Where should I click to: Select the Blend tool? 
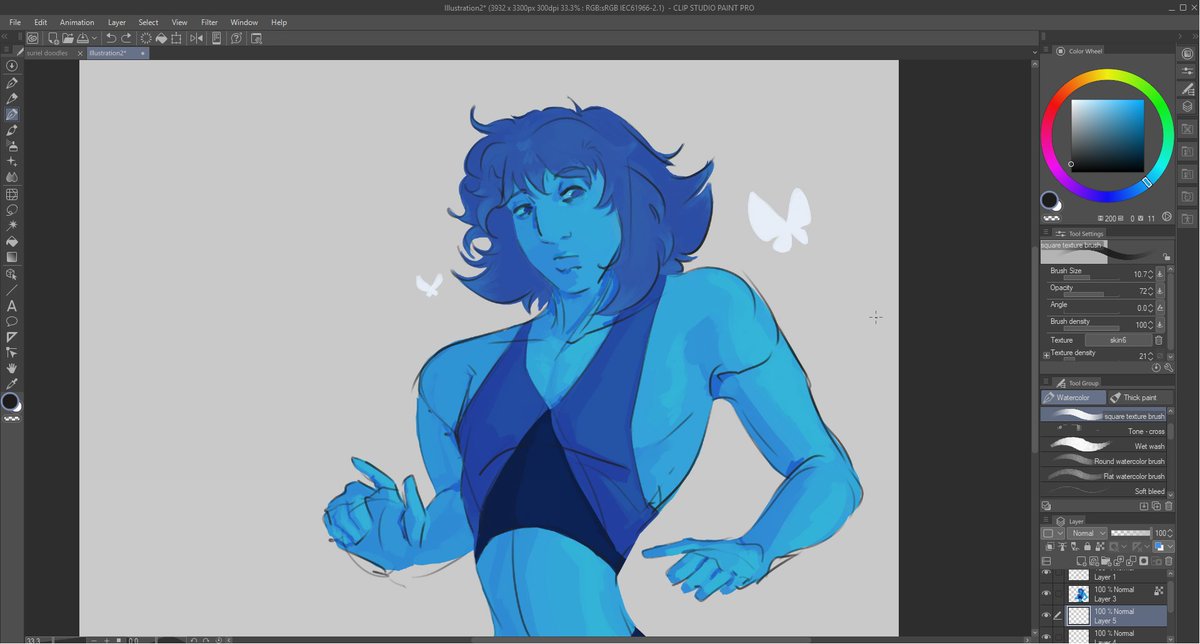(12, 177)
